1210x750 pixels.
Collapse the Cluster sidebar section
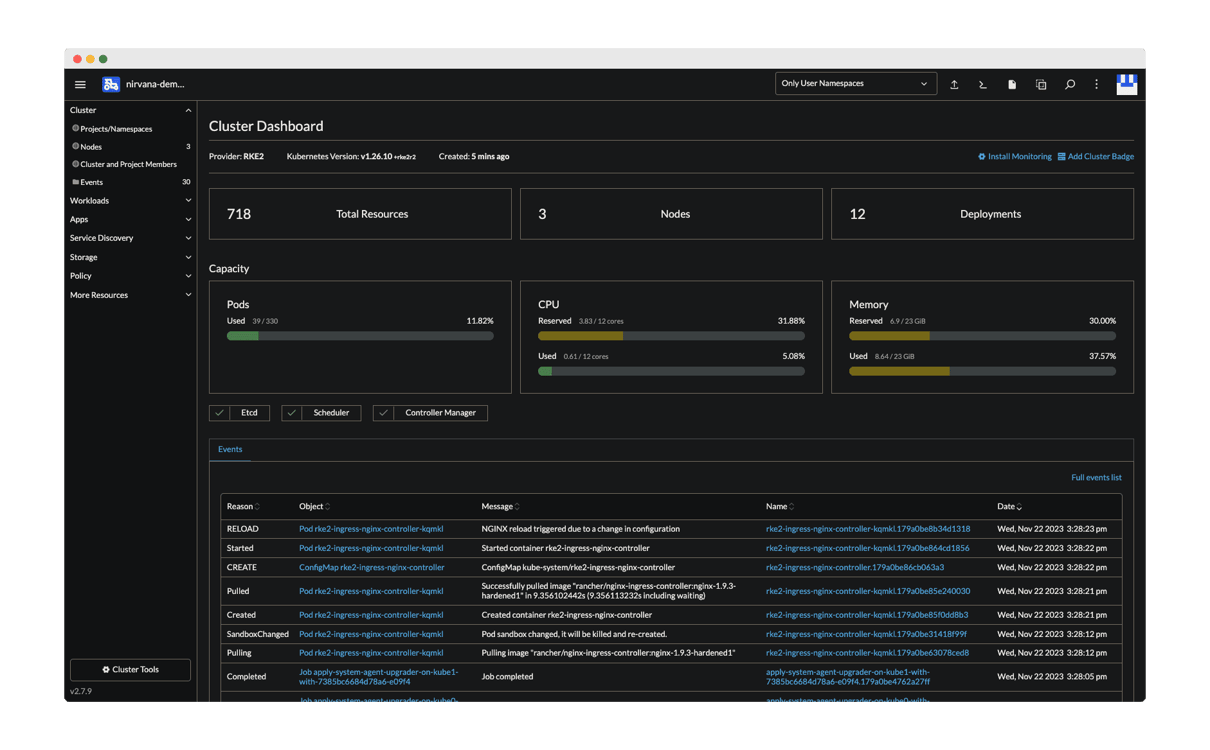click(x=188, y=110)
